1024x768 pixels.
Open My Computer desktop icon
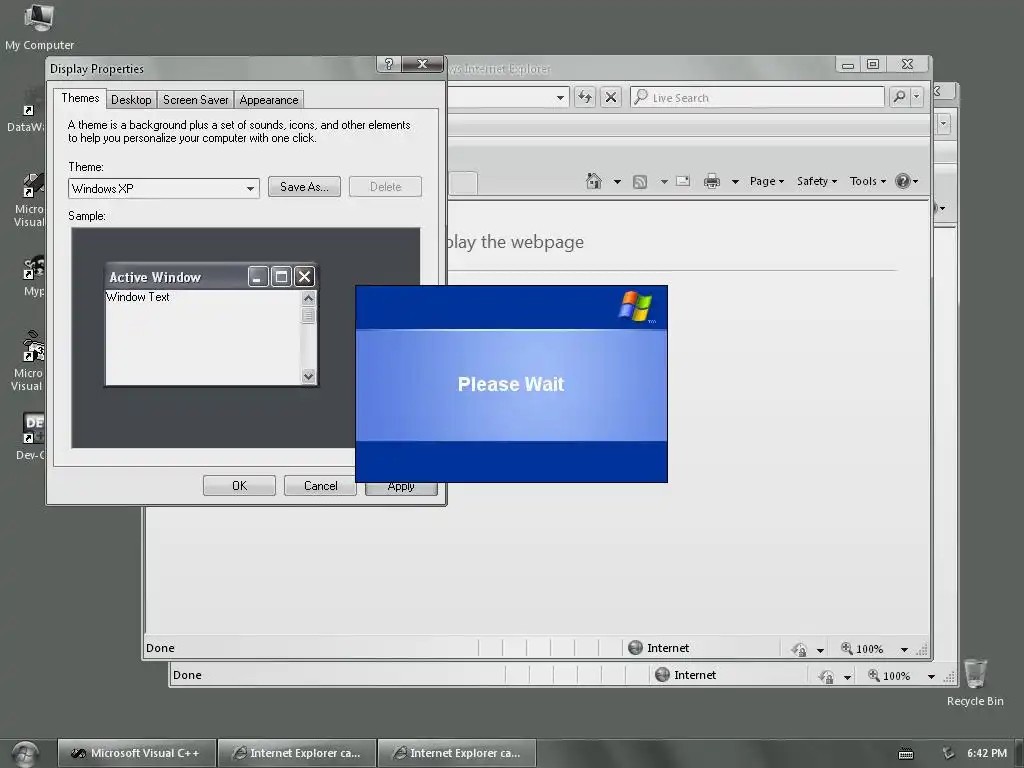coord(39,26)
